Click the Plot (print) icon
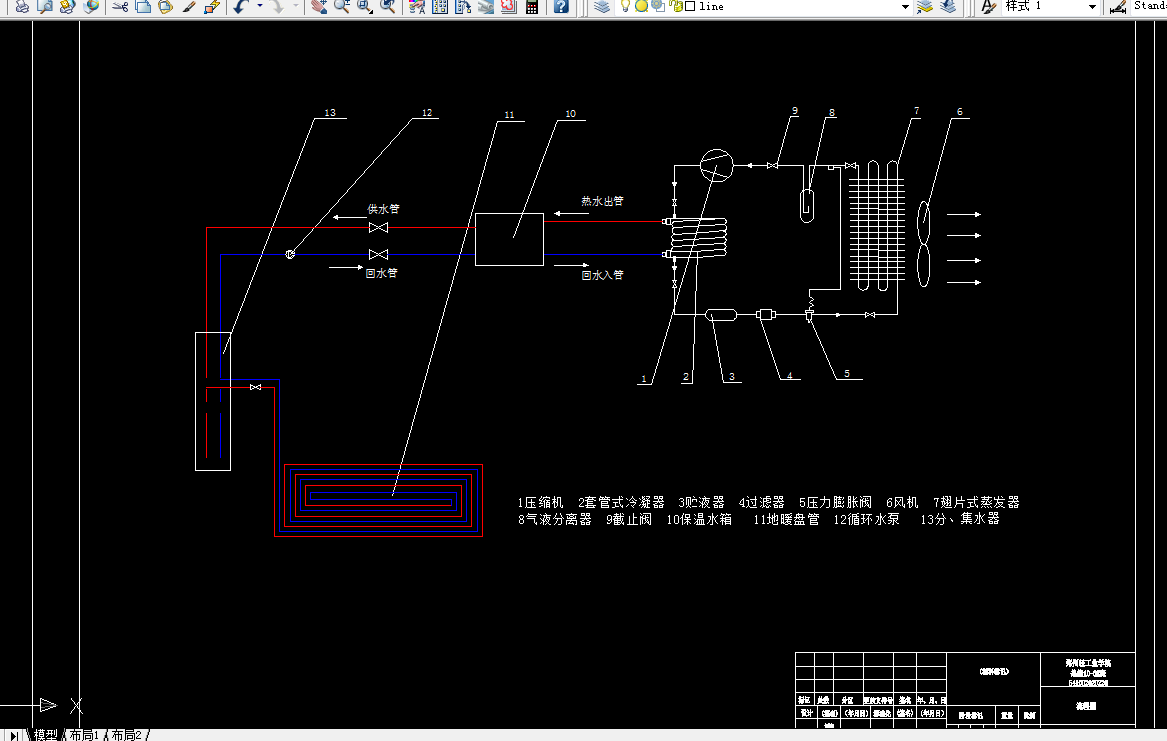The height and width of the screenshot is (741, 1167). tap(22, 7)
